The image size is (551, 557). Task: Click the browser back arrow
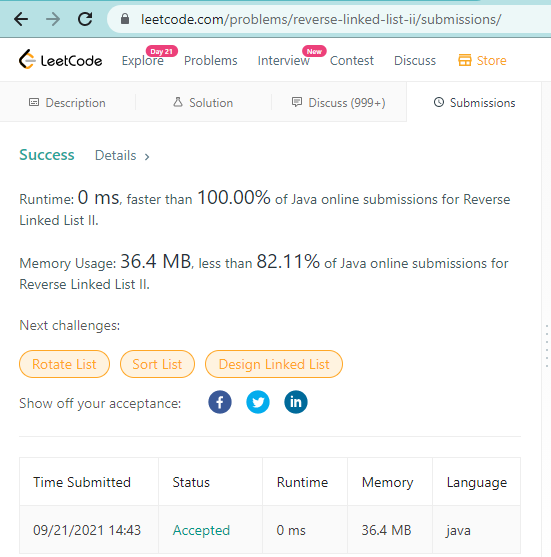click(21, 19)
